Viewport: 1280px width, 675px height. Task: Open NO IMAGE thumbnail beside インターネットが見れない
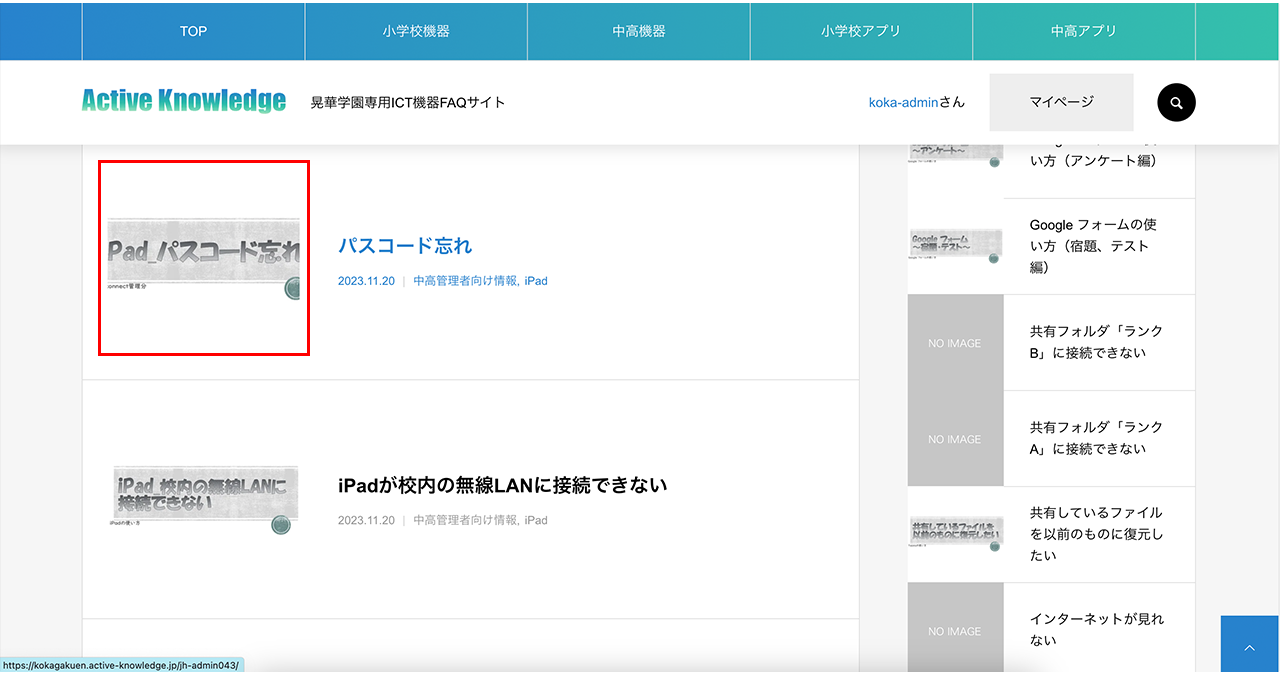coord(955,631)
